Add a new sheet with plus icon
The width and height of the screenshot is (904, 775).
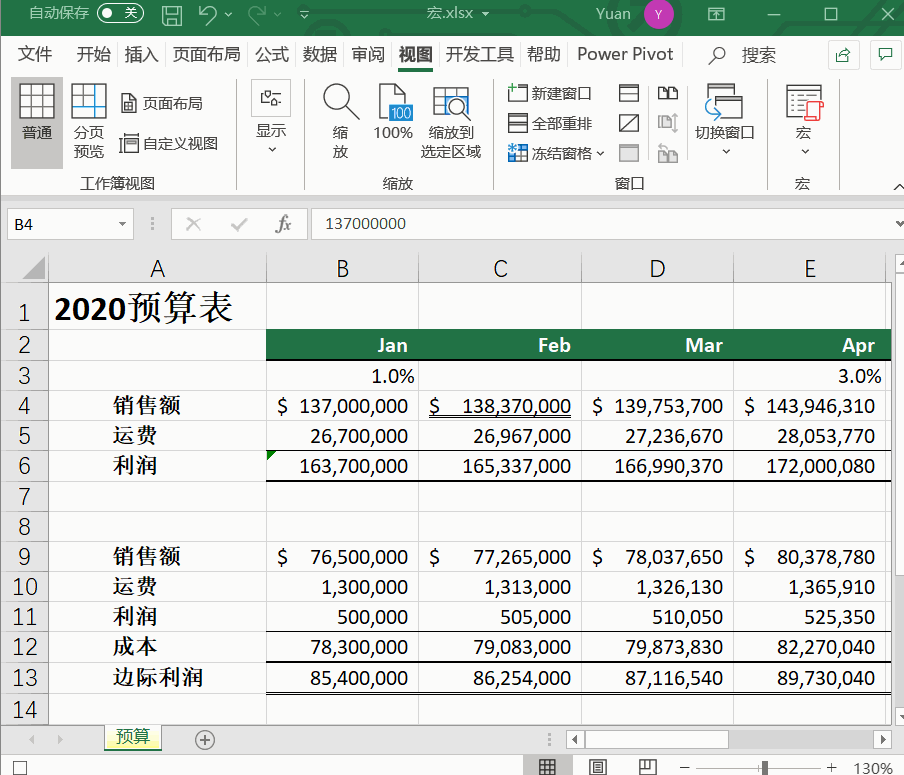205,740
